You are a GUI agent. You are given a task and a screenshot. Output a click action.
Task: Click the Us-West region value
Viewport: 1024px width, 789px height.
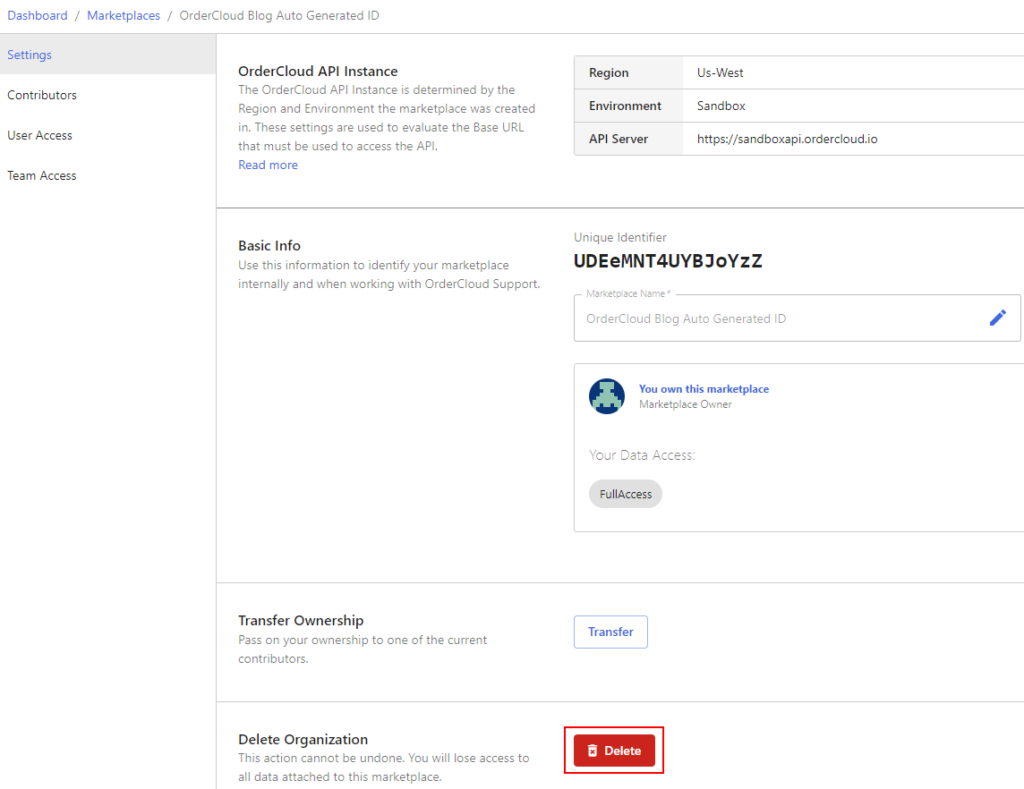(x=720, y=72)
